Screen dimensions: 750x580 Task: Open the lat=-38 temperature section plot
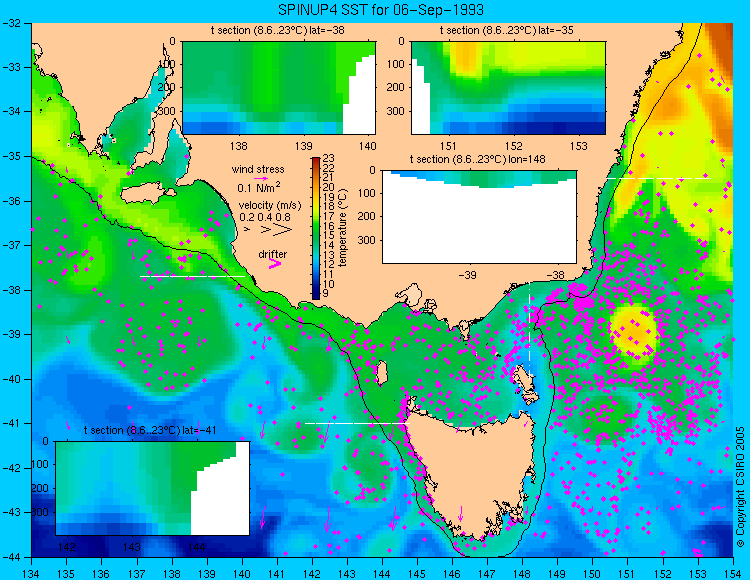(x=279, y=88)
